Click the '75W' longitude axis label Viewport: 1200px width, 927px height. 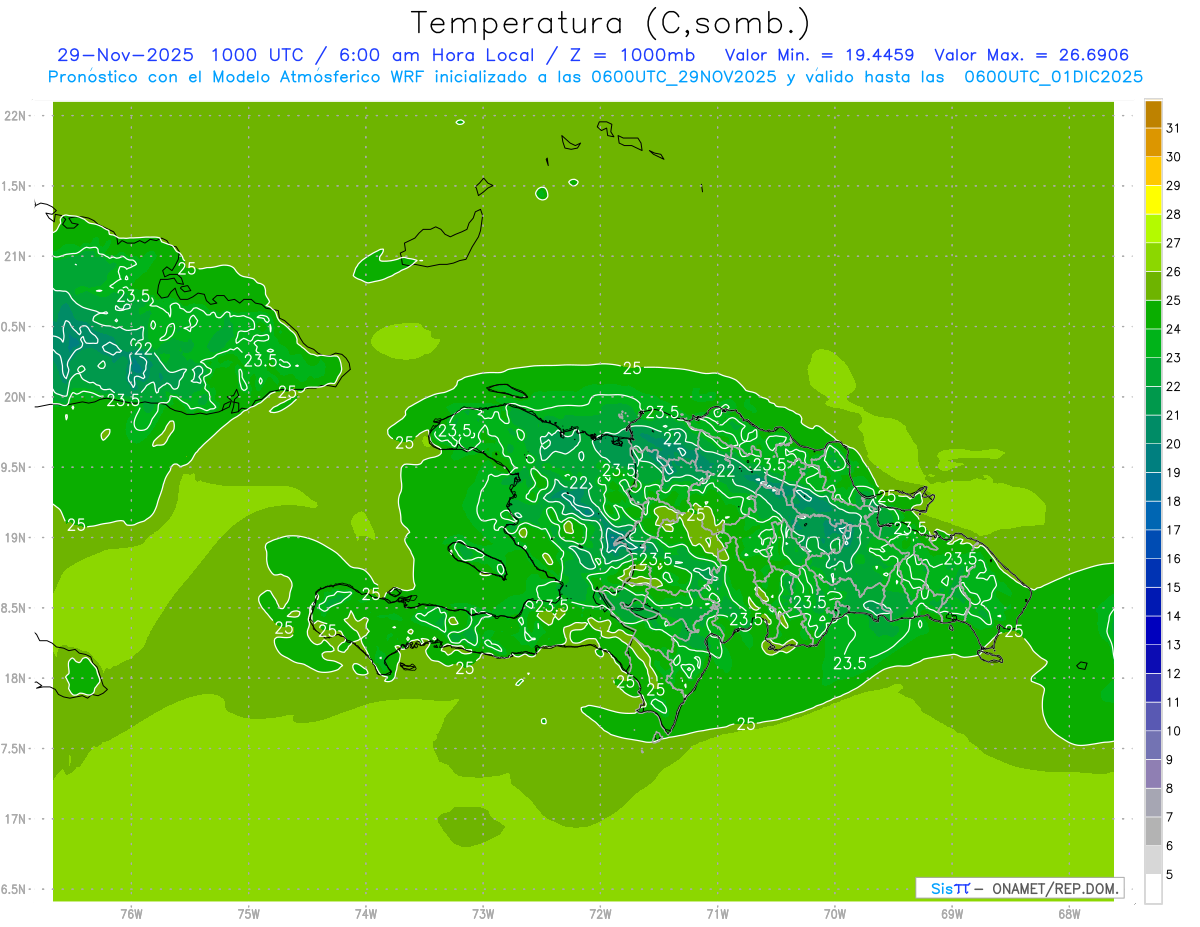[x=249, y=914]
